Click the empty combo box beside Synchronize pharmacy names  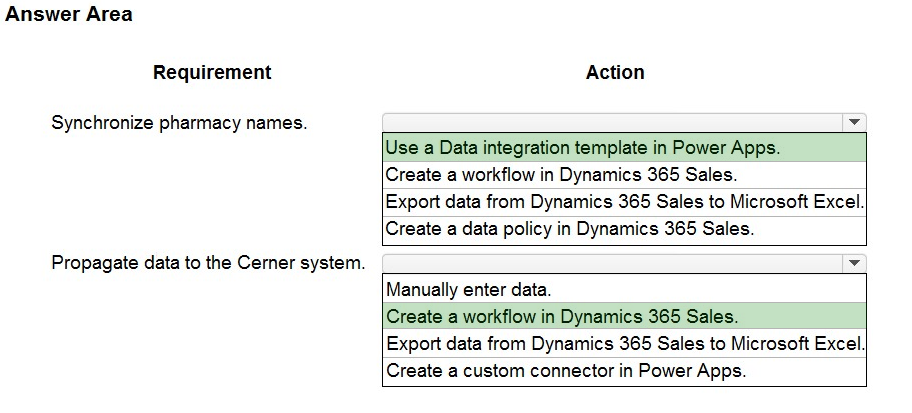612,123
